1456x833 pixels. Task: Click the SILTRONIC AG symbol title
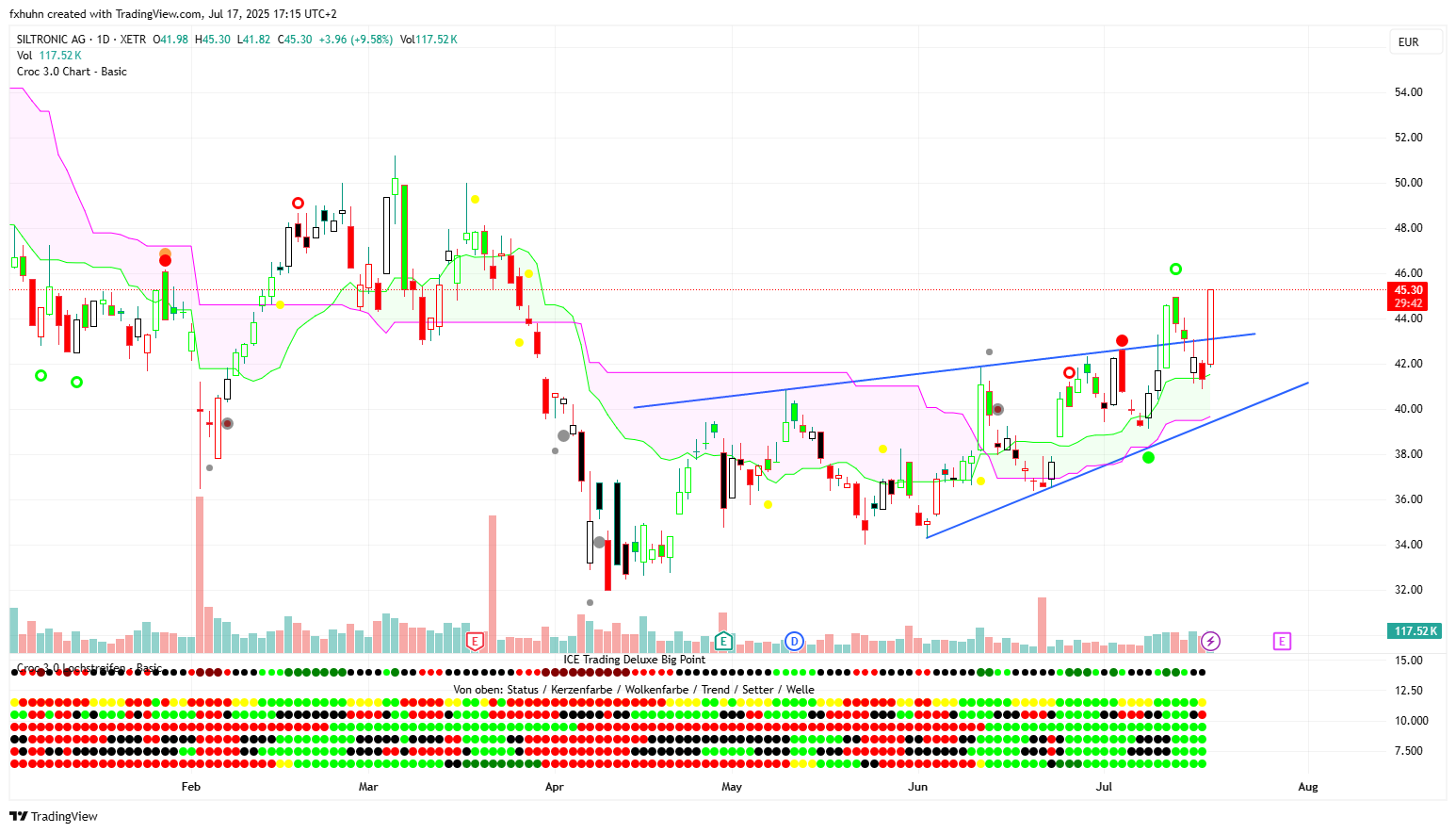point(51,40)
